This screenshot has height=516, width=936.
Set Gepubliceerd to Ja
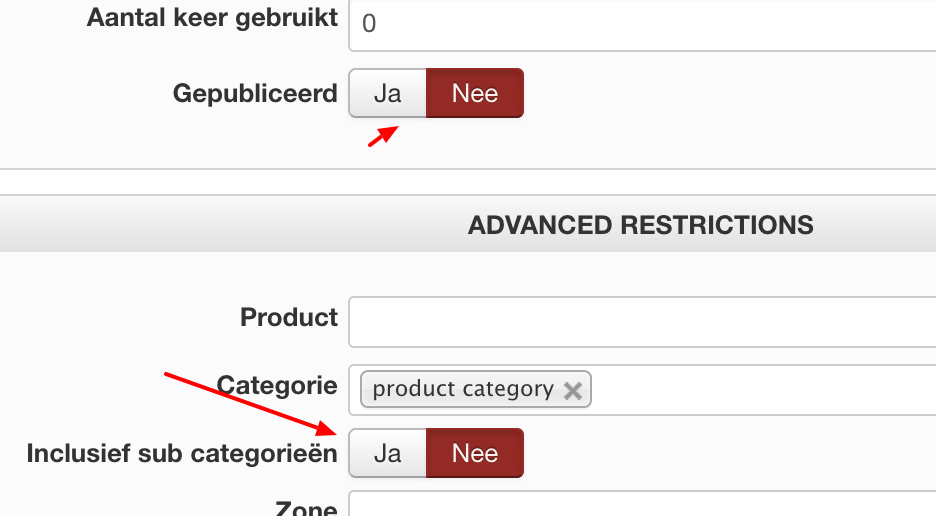click(x=387, y=93)
